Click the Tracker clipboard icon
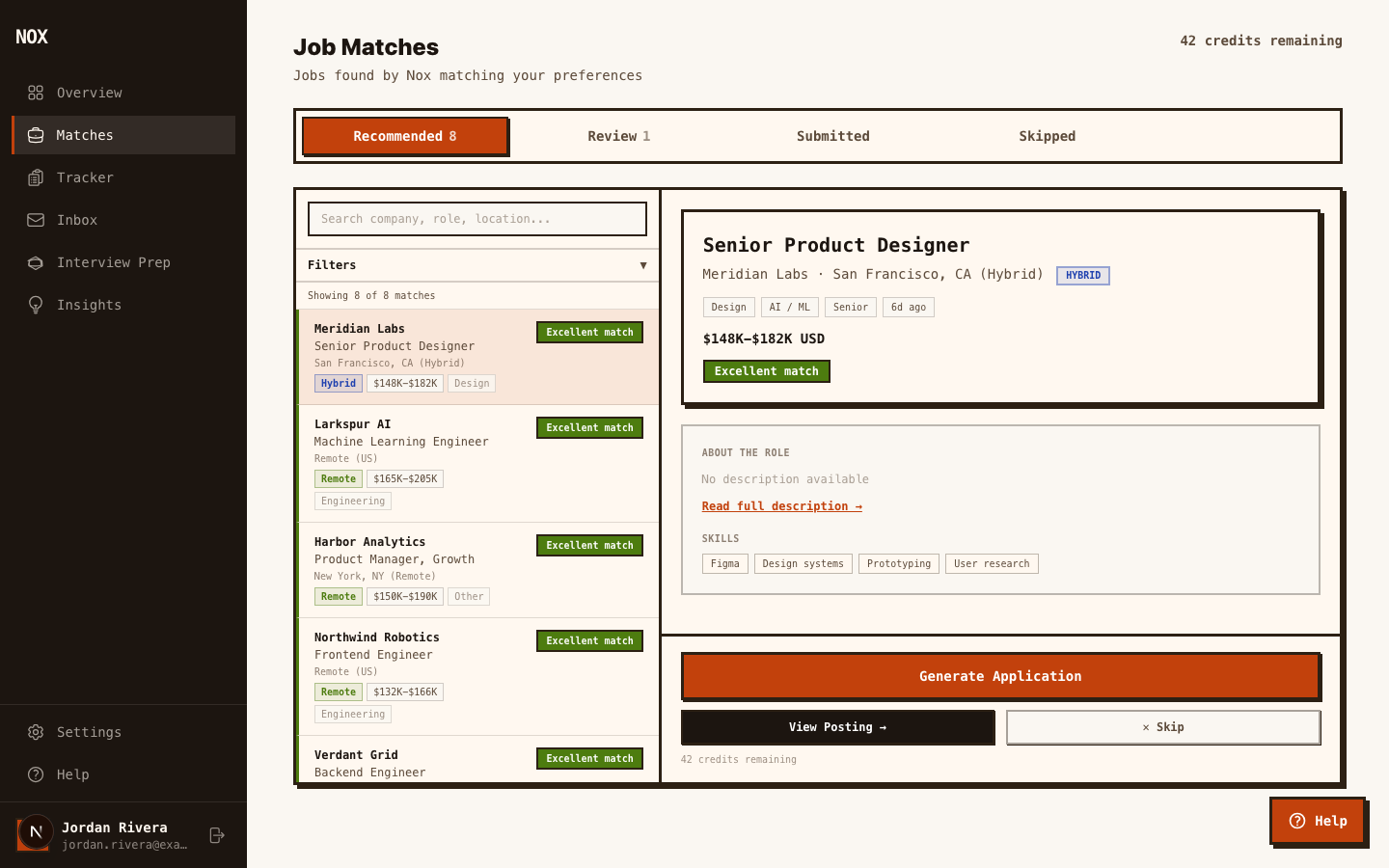Image resolution: width=1389 pixels, height=868 pixels. click(36, 177)
